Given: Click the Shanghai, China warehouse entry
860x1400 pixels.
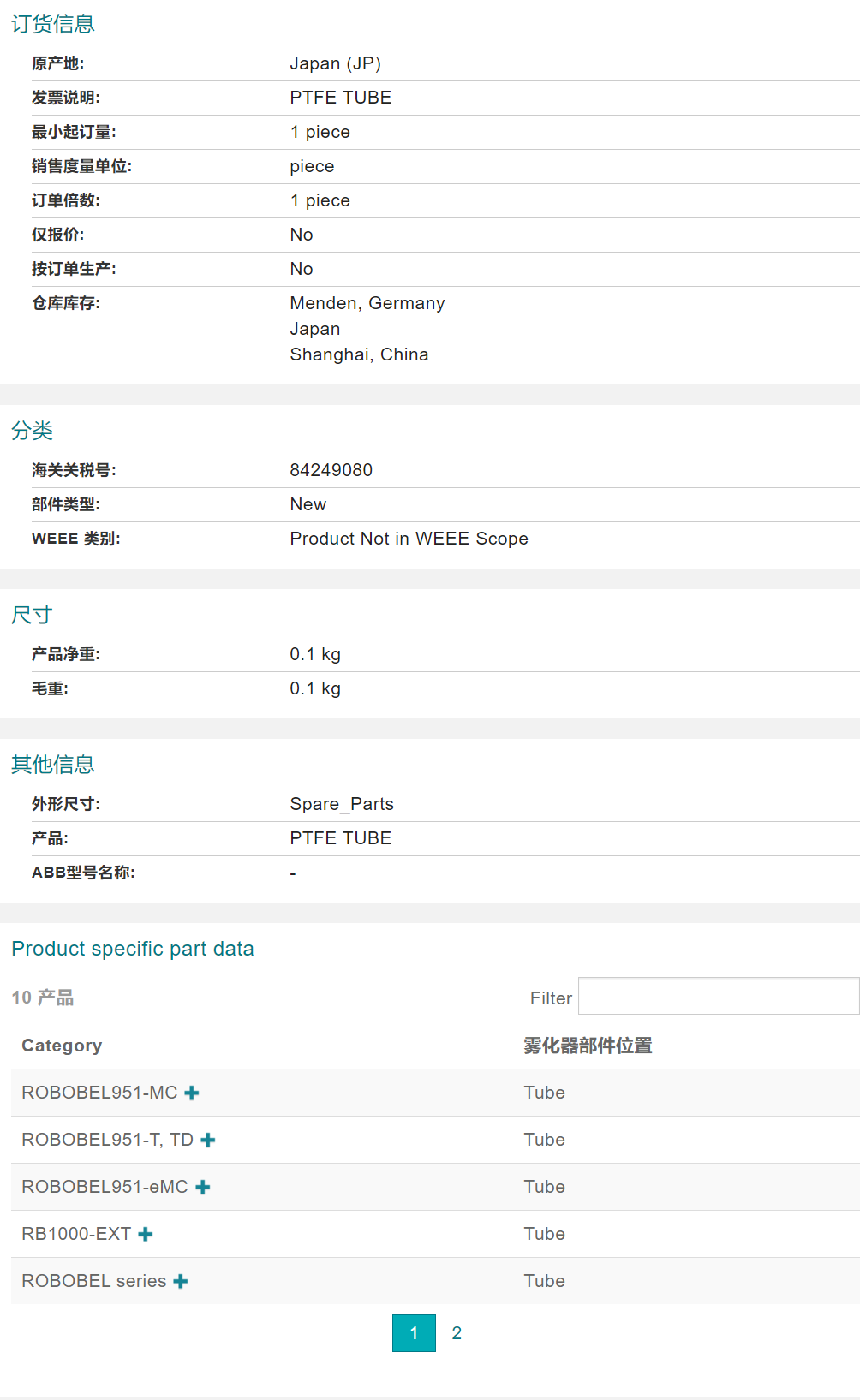Looking at the screenshot, I should 359,354.
